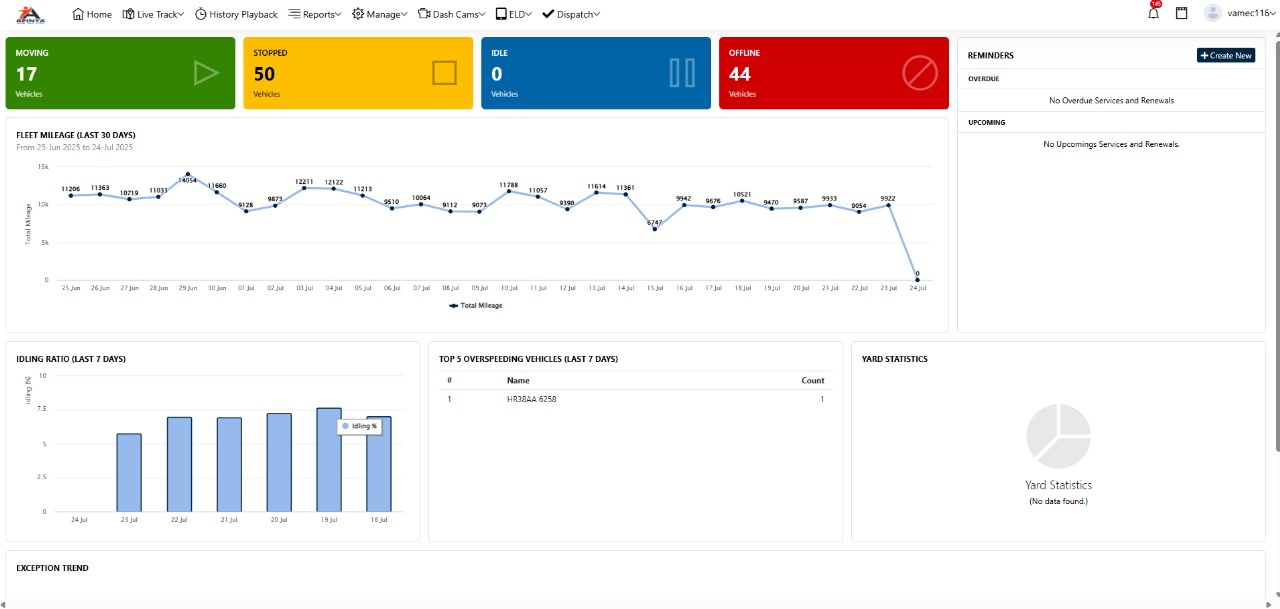Viewport: 1280px width, 609px height.
Task: Click the Spinta logo icon
Action: pos(32,14)
